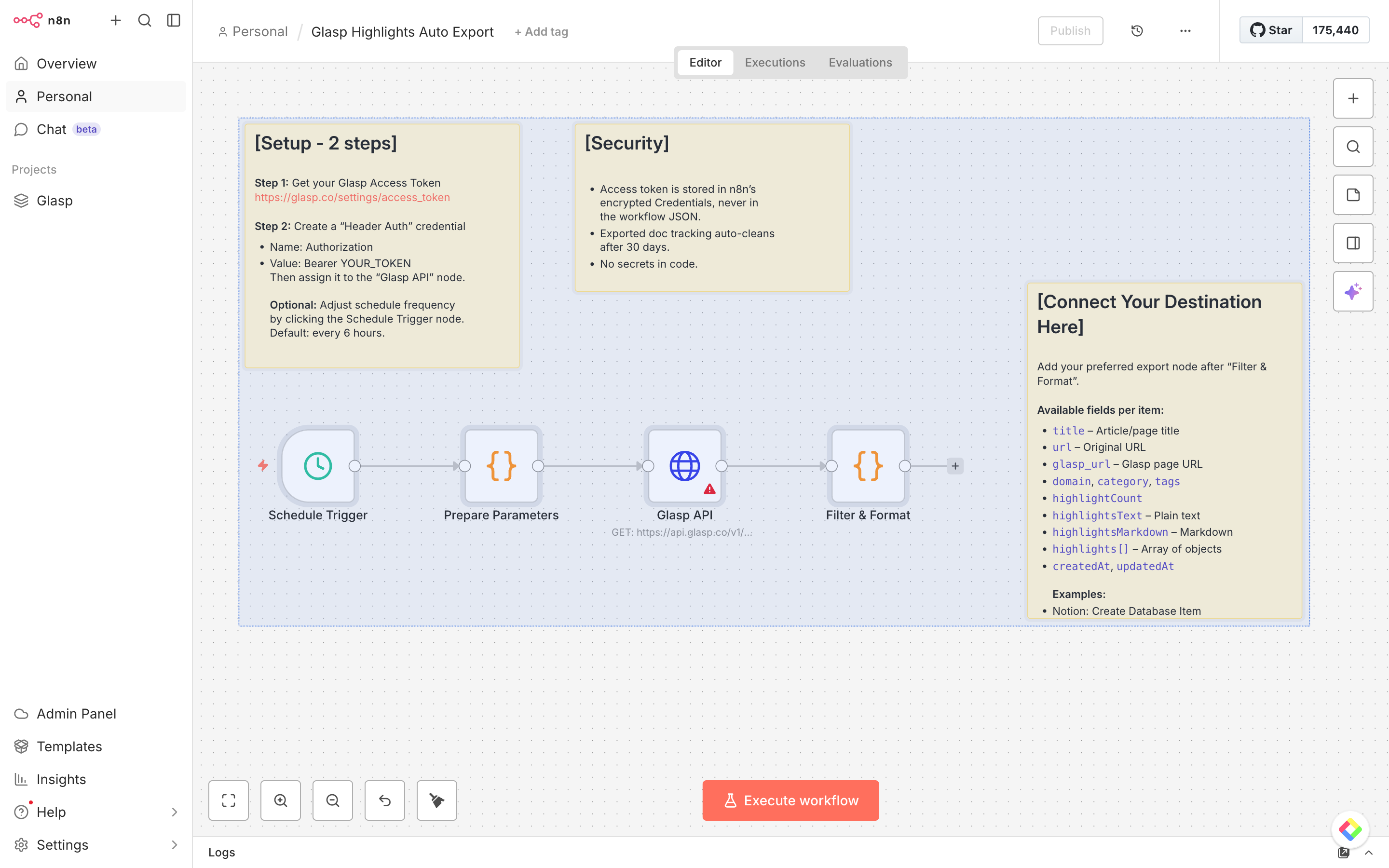1389x868 pixels.
Task: Click the tidy up workflow broom icon
Action: tap(437, 800)
